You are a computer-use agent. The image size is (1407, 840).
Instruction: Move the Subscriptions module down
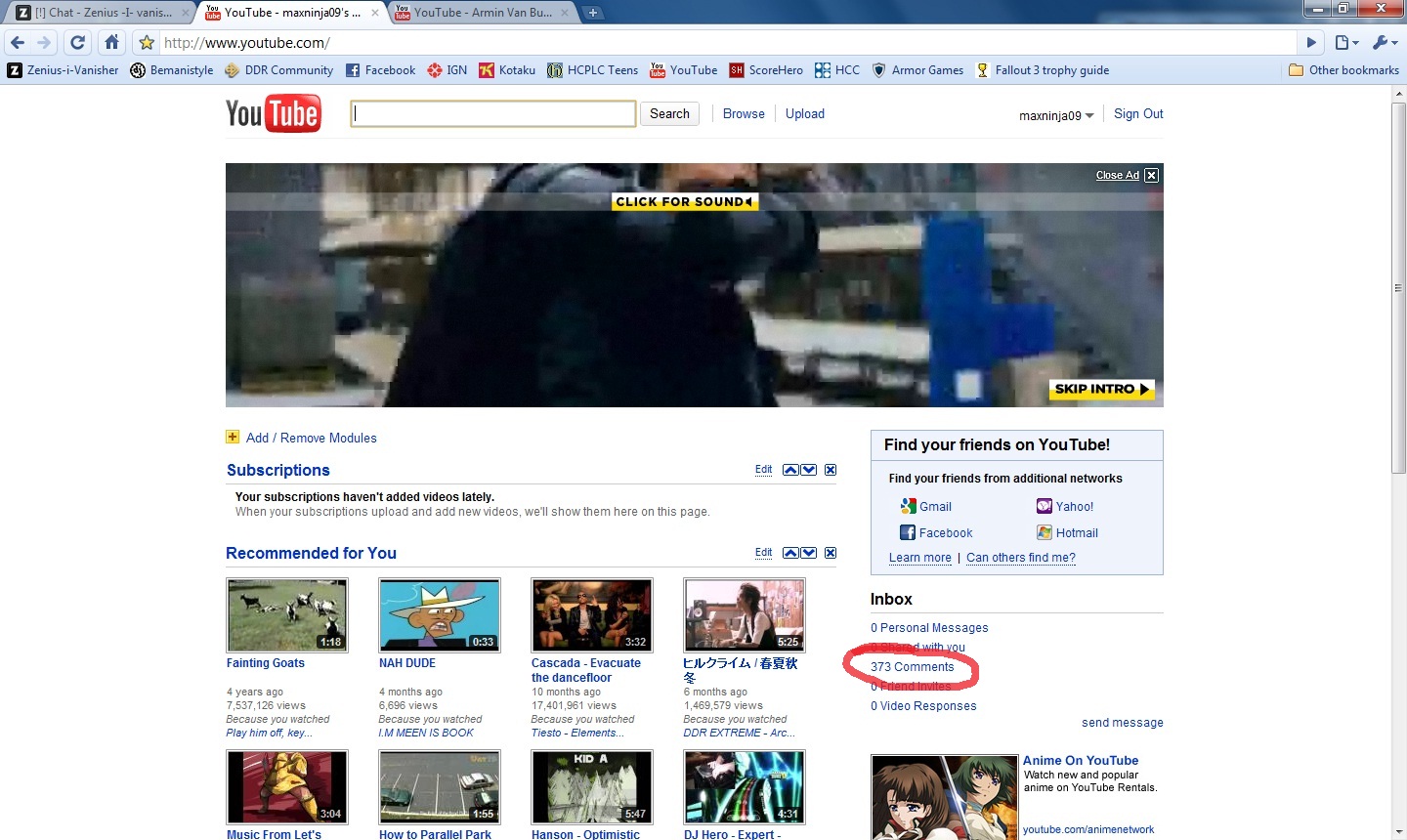point(809,470)
